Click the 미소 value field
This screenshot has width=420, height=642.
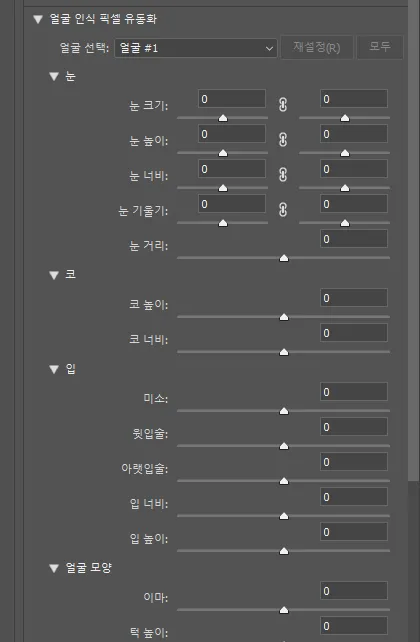click(x=354, y=392)
